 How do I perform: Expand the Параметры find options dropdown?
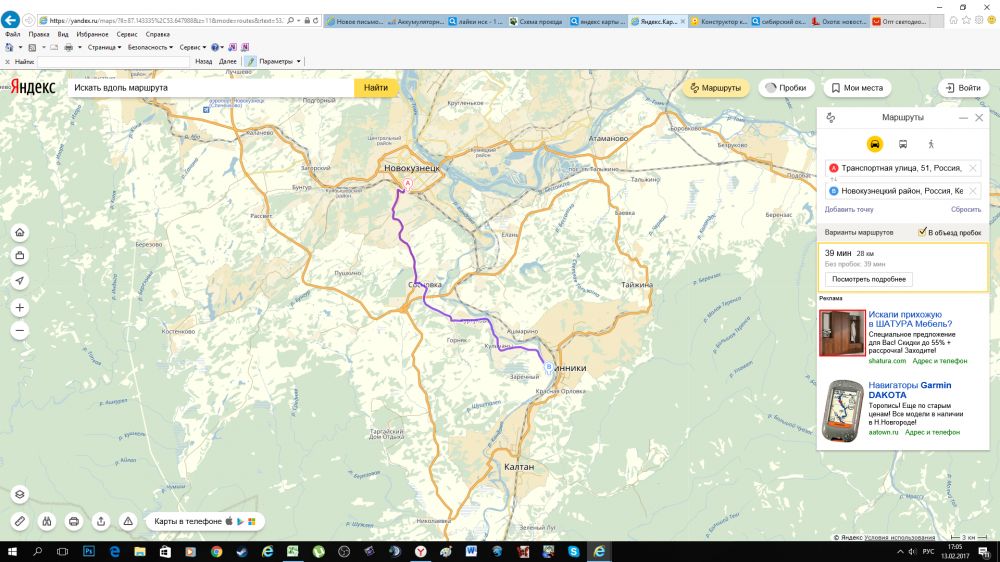[278, 61]
